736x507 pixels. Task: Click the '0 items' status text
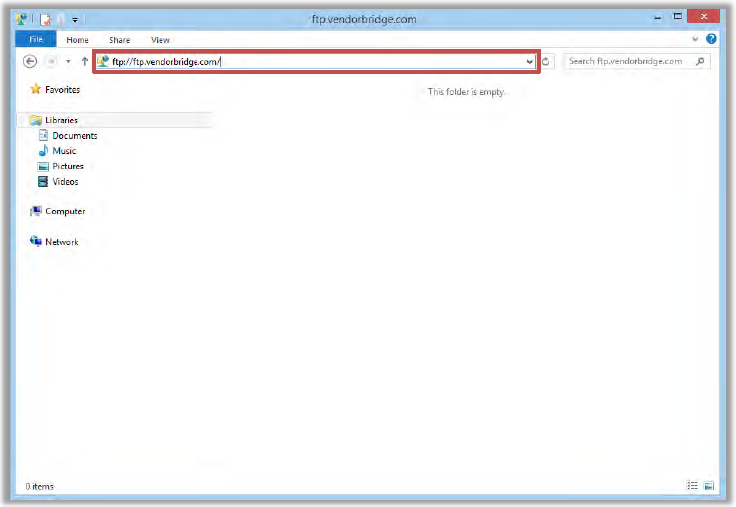pyautogui.click(x=40, y=487)
